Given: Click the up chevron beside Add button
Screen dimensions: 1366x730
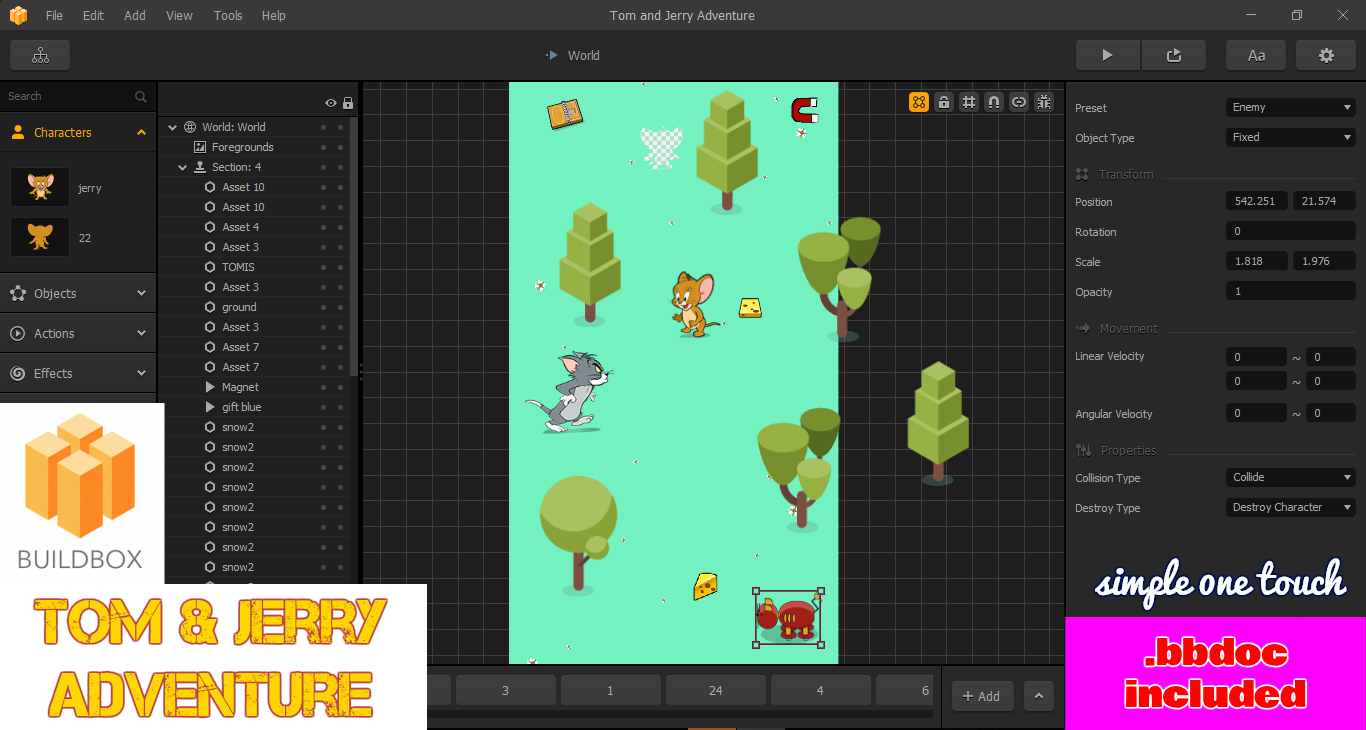Looking at the screenshot, I should pyautogui.click(x=1039, y=696).
